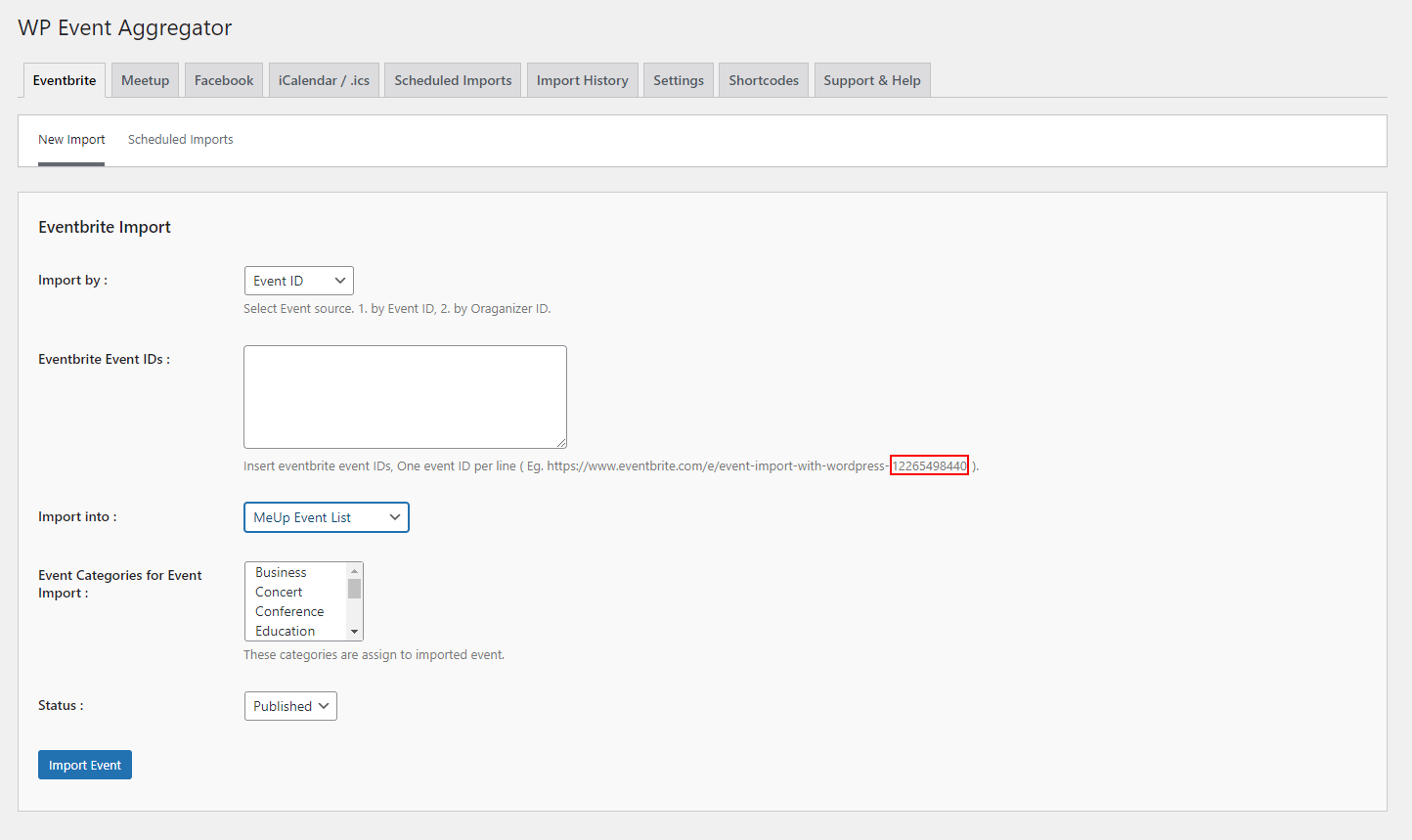
Task: Go to the iCalendar / .ics tab
Action: 324,80
